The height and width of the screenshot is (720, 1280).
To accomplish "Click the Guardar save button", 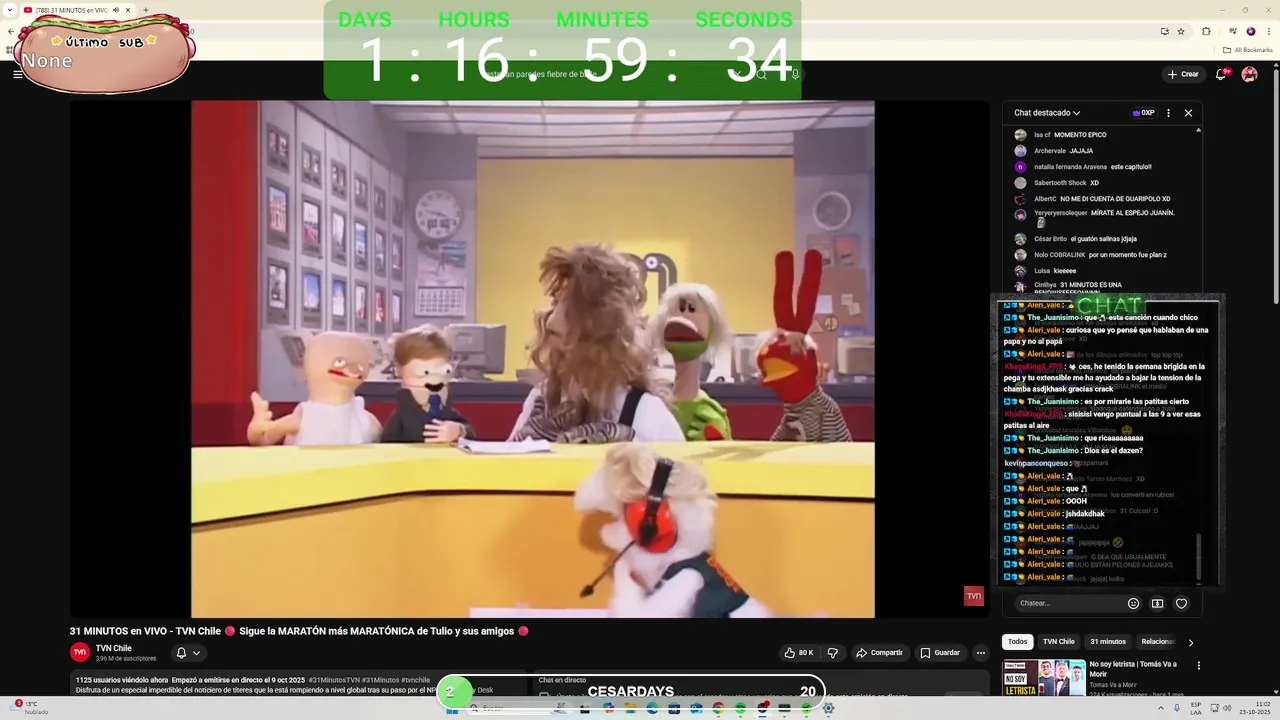I will (x=940, y=653).
